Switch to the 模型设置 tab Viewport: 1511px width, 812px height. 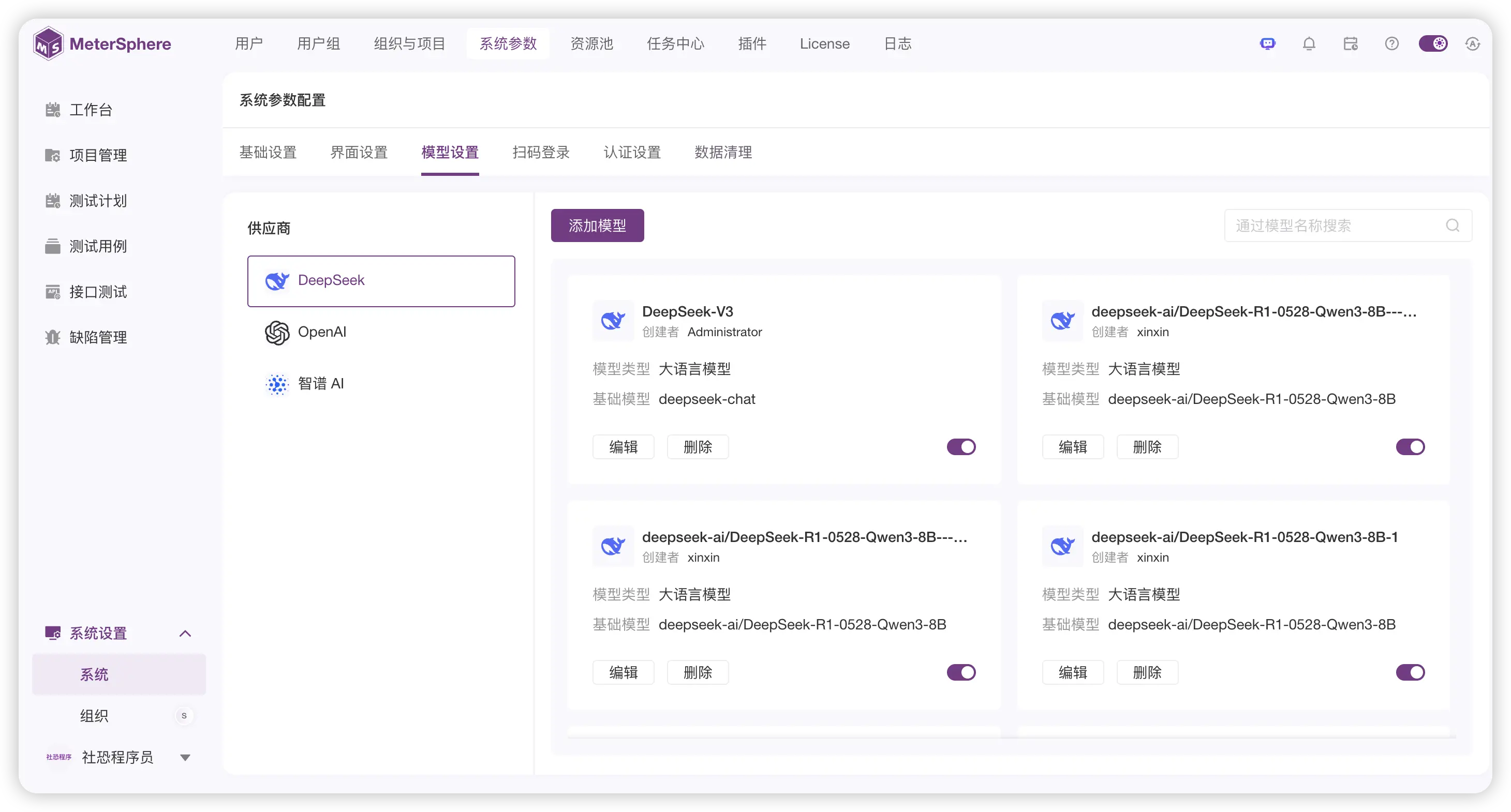[x=450, y=153]
